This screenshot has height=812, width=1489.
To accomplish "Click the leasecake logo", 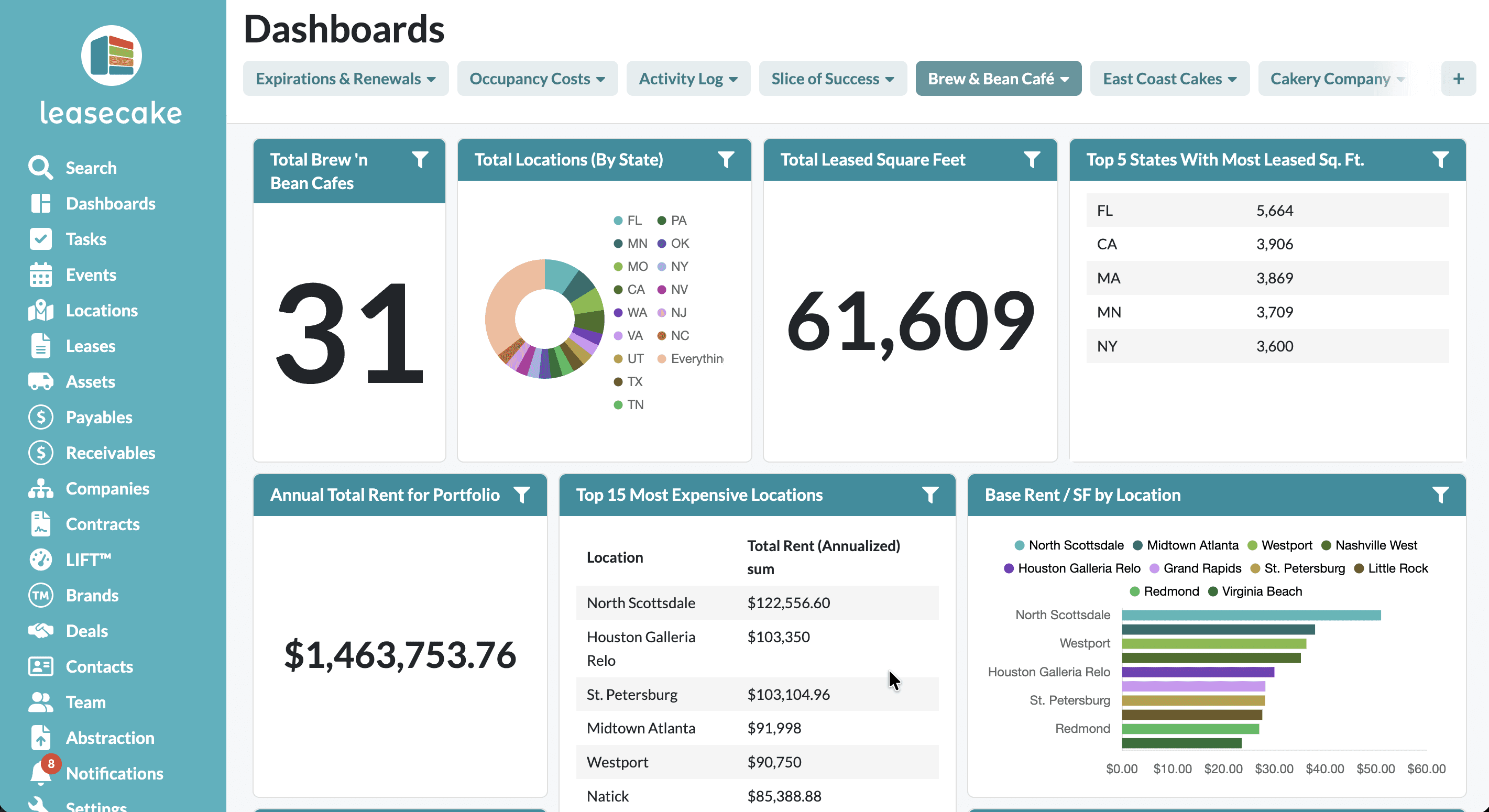I will click(x=111, y=56).
